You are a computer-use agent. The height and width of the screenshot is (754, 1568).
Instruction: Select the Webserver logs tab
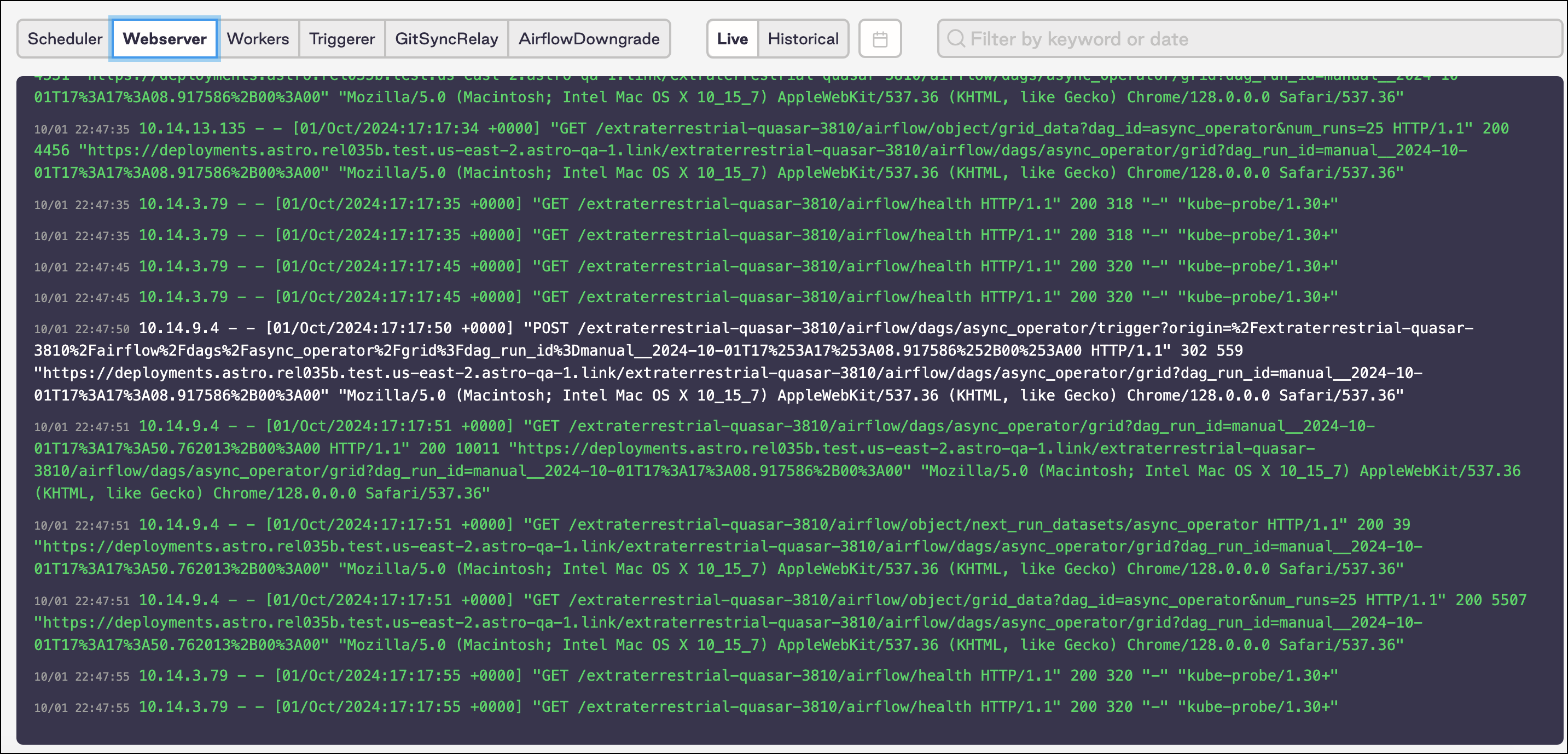[164, 38]
